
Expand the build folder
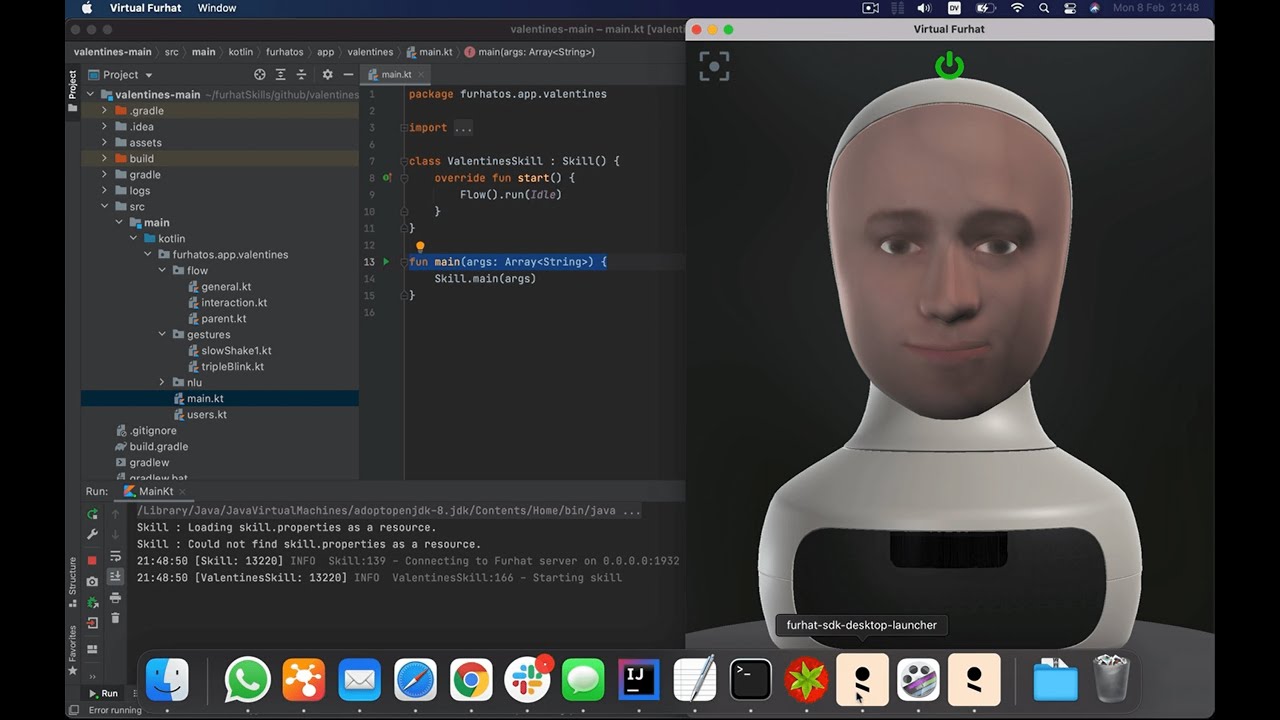104,159
